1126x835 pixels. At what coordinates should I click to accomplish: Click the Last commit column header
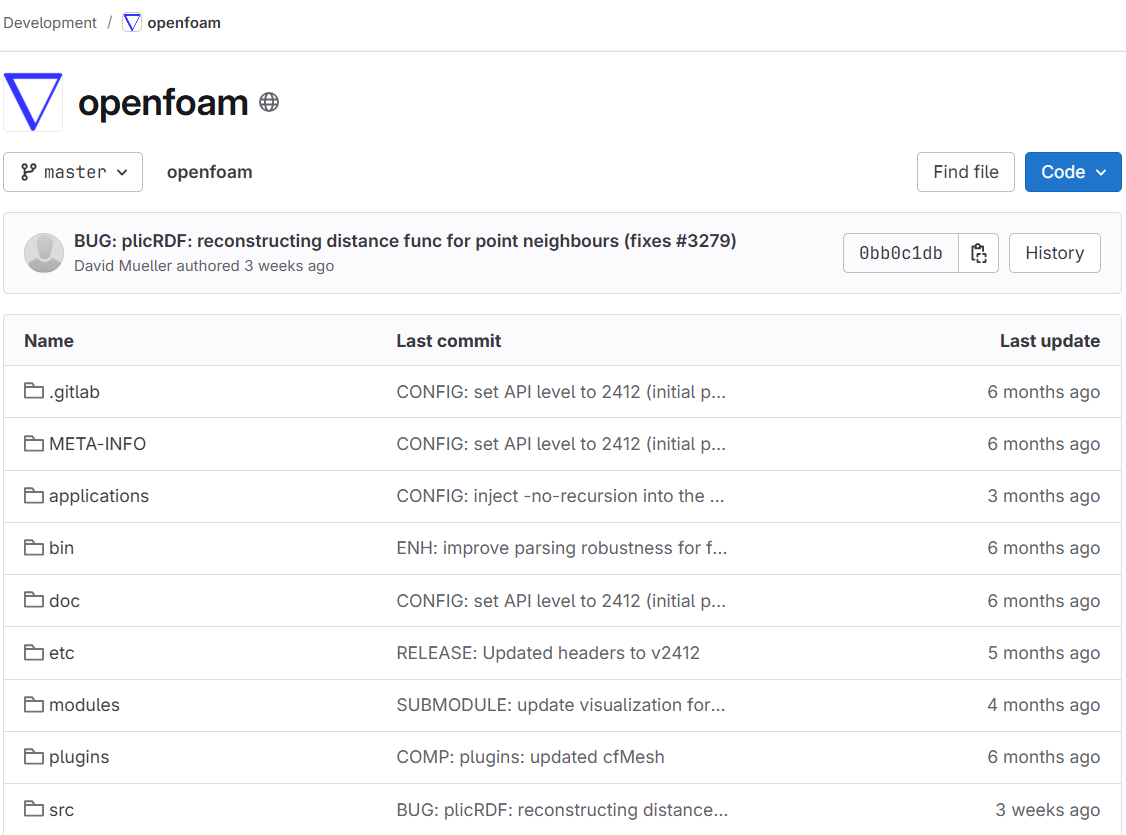449,340
